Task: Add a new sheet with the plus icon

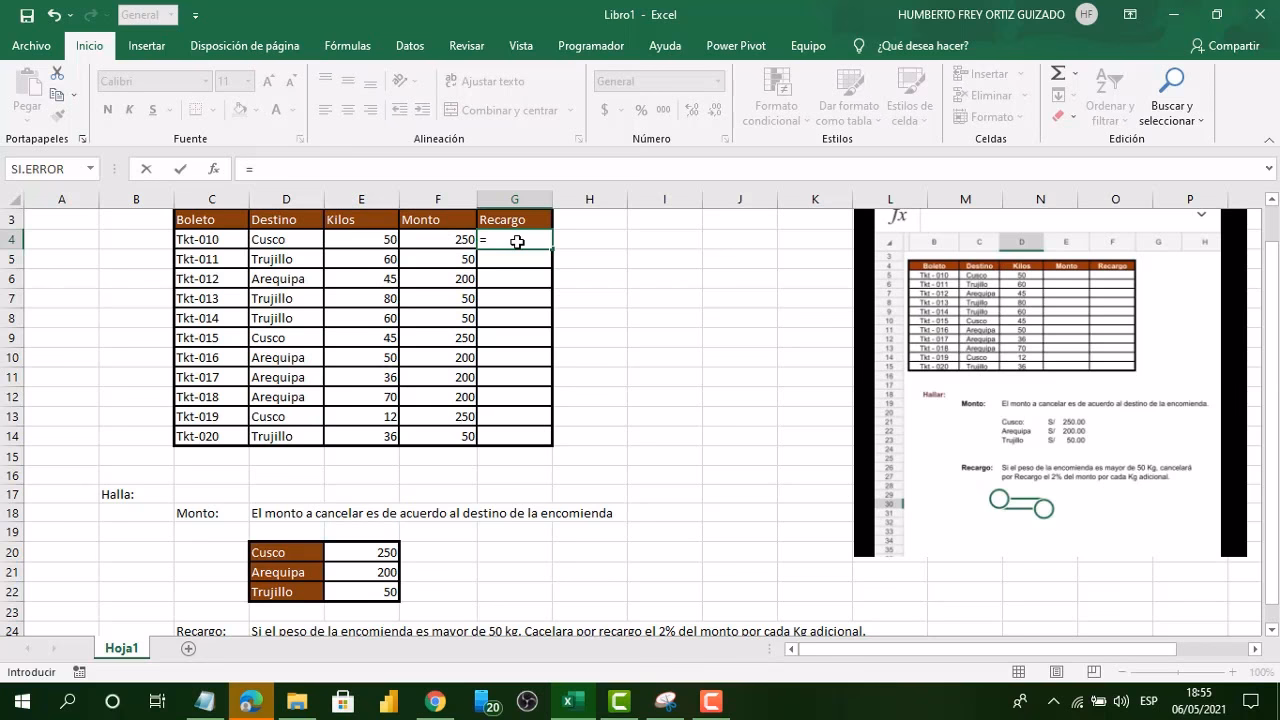Action: click(x=188, y=649)
